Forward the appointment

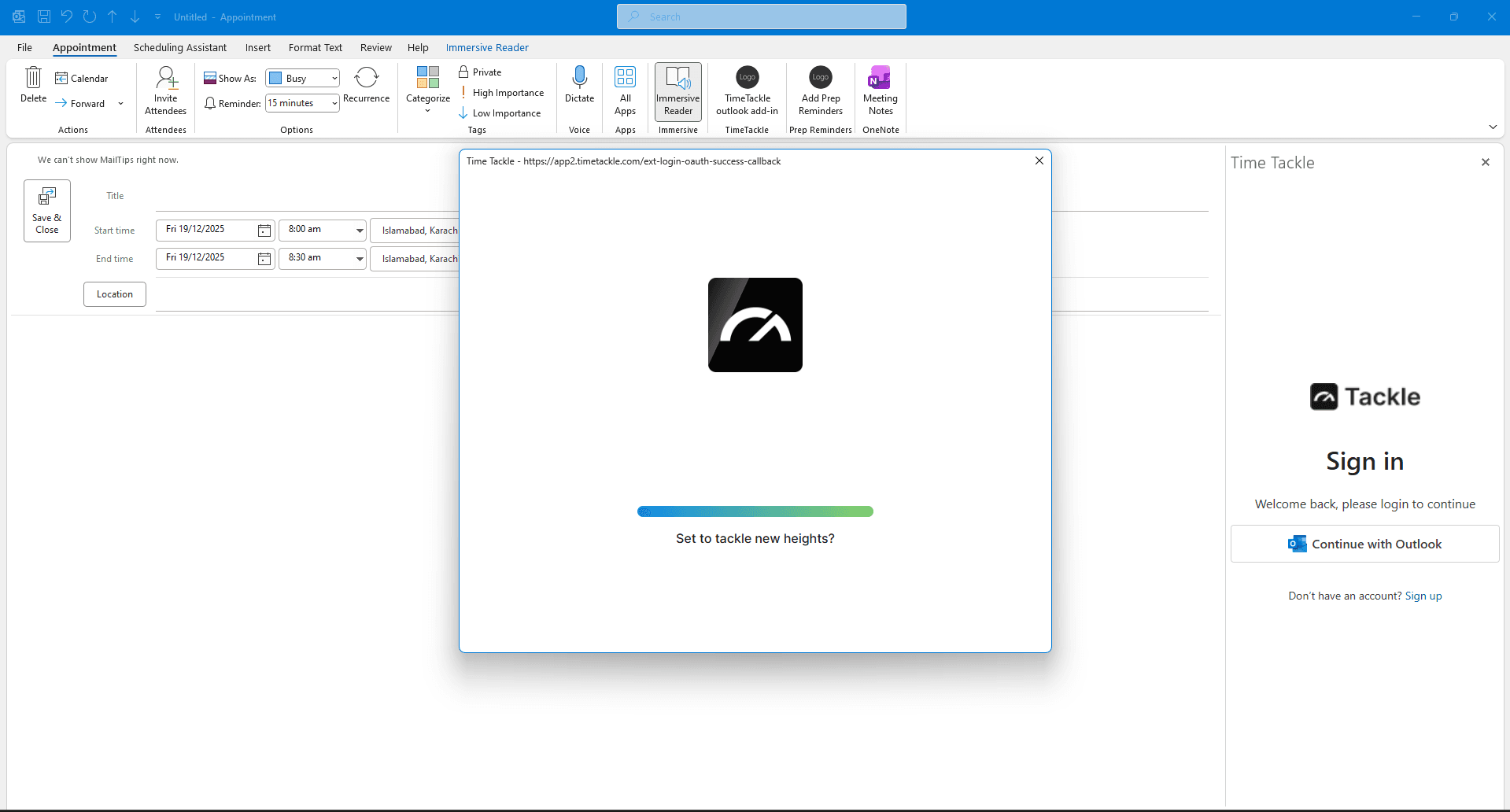point(80,103)
